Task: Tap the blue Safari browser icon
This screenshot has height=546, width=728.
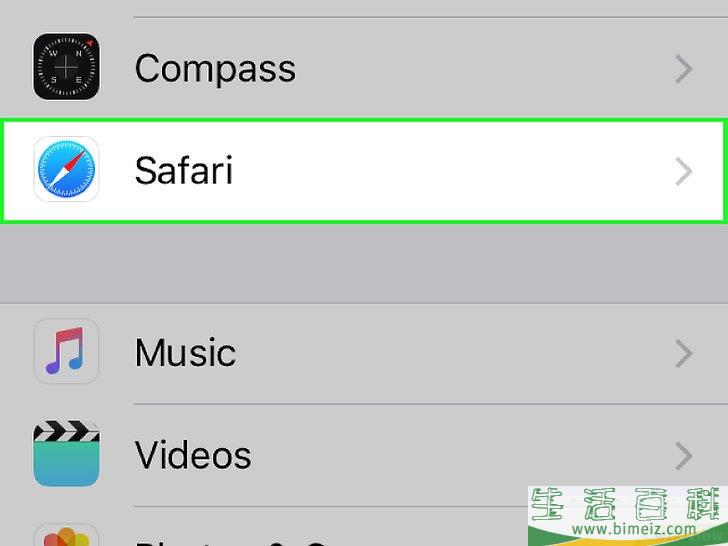Action: coord(66,169)
